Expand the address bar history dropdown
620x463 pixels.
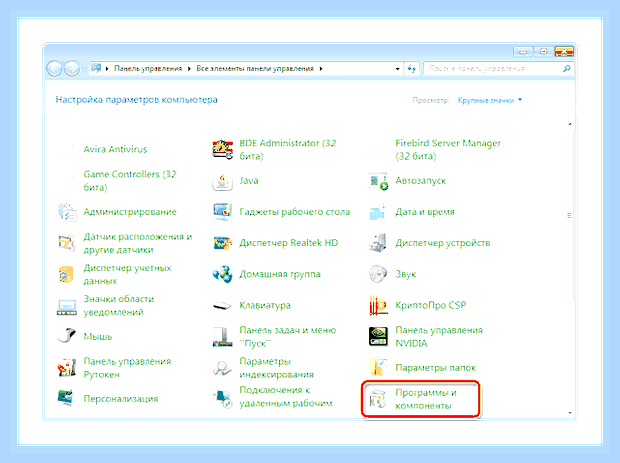[397, 69]
